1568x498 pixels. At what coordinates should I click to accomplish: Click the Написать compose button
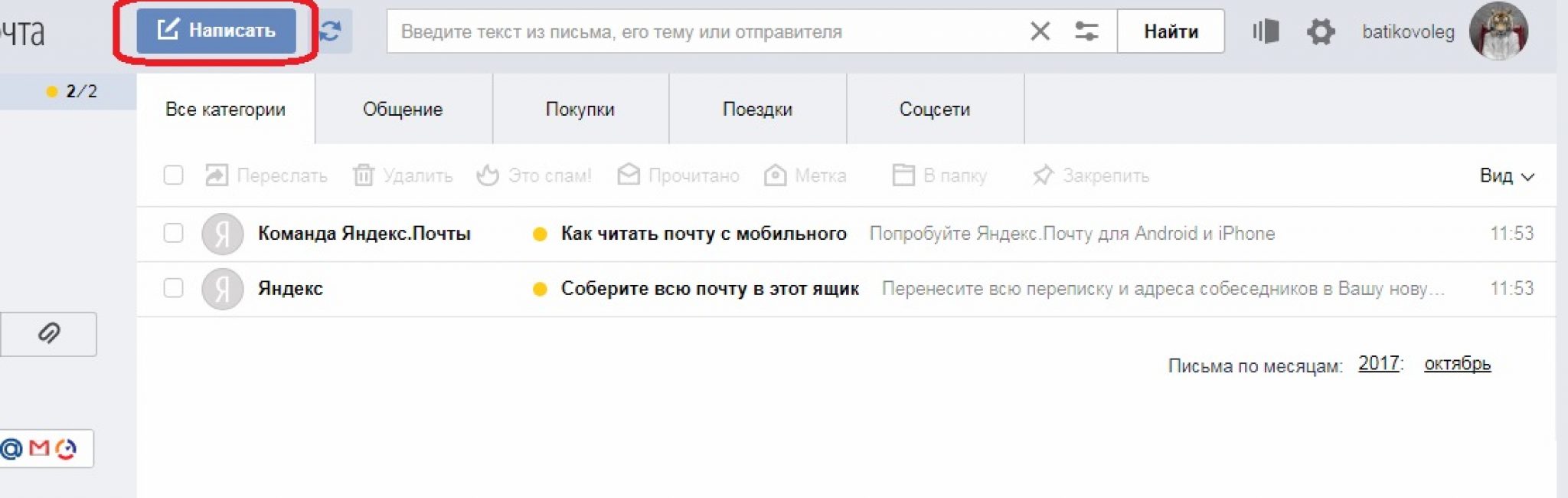pyautogui.click(x=216, y=31)
